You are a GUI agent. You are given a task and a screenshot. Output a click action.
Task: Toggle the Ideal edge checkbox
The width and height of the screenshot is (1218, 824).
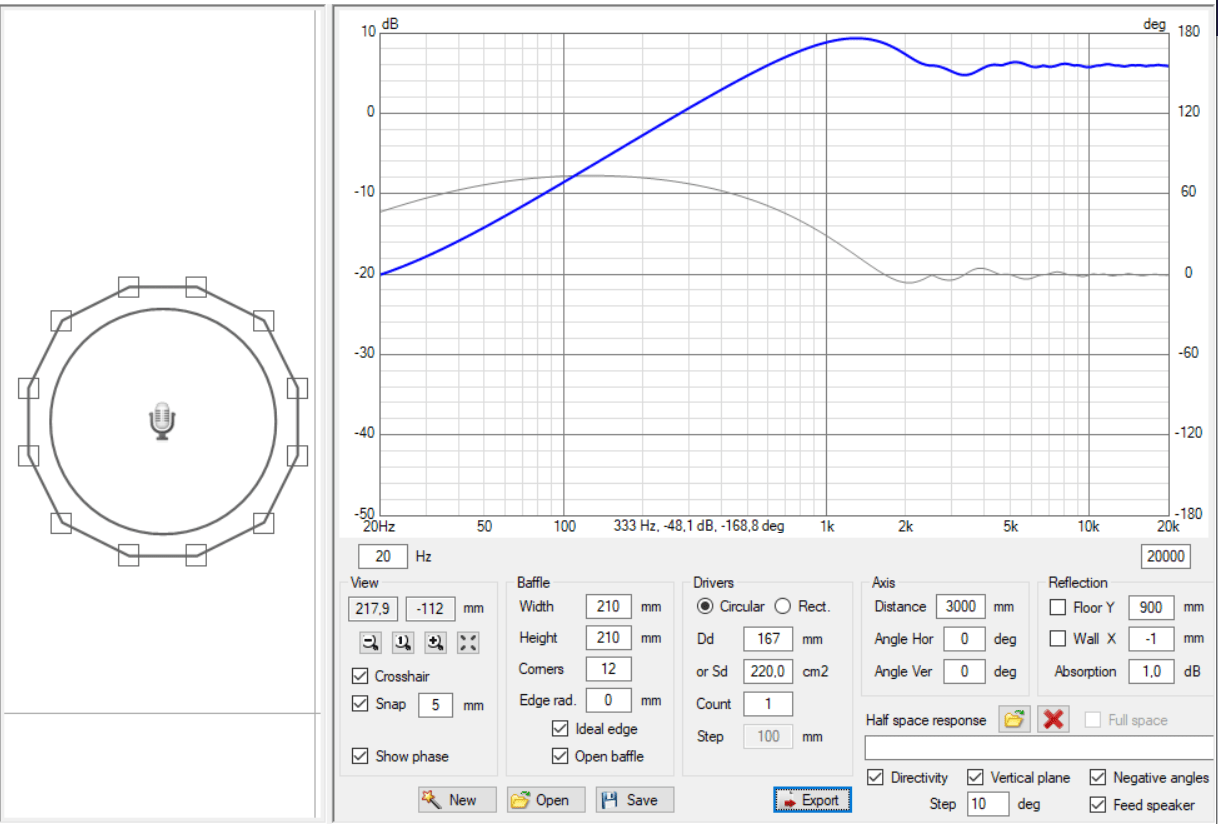click(560, 729)
